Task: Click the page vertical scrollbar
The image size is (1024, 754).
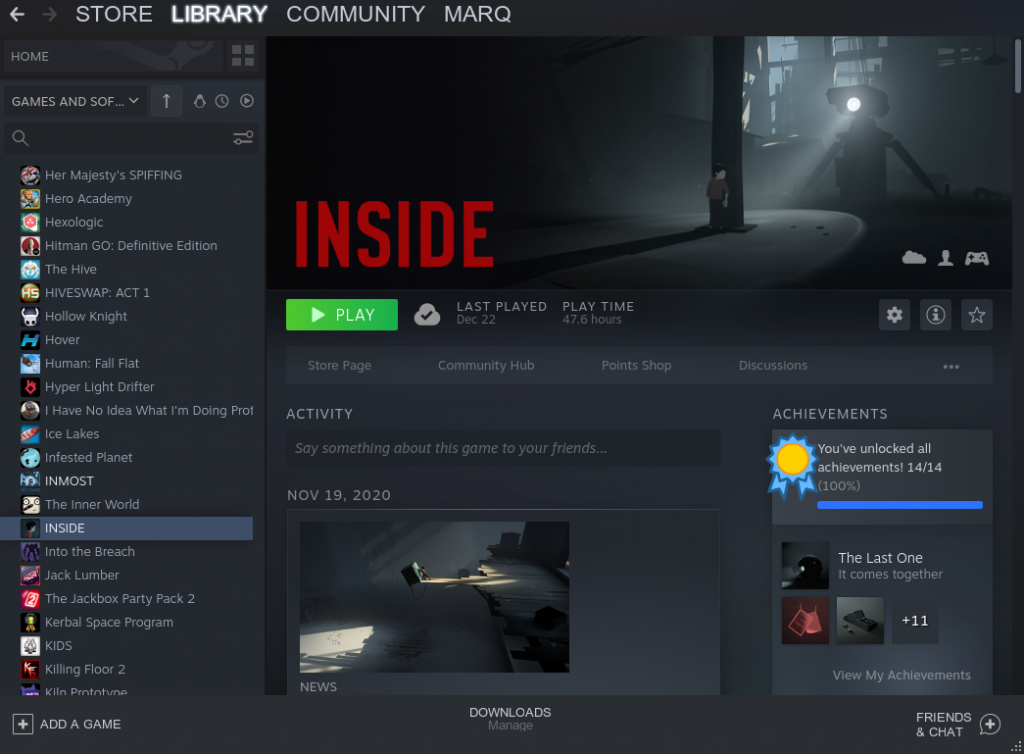Action: (1017, 66)
